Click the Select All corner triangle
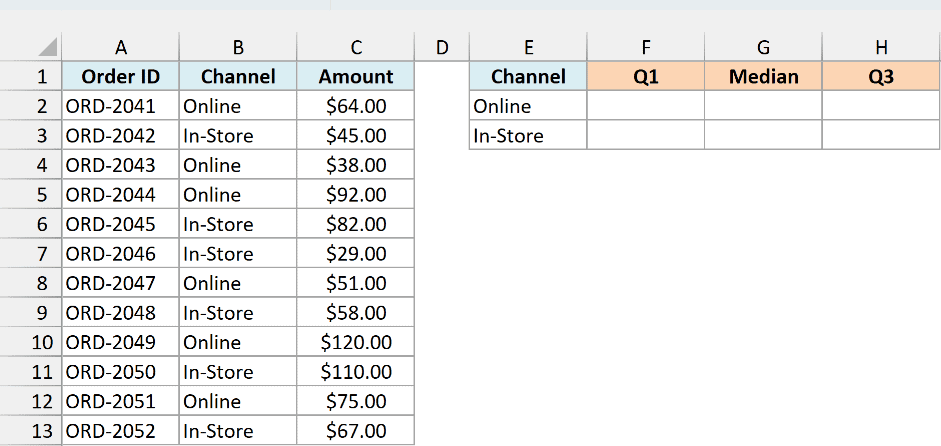Viewport: 941px width, 446px height. click(x=47, y=47)
